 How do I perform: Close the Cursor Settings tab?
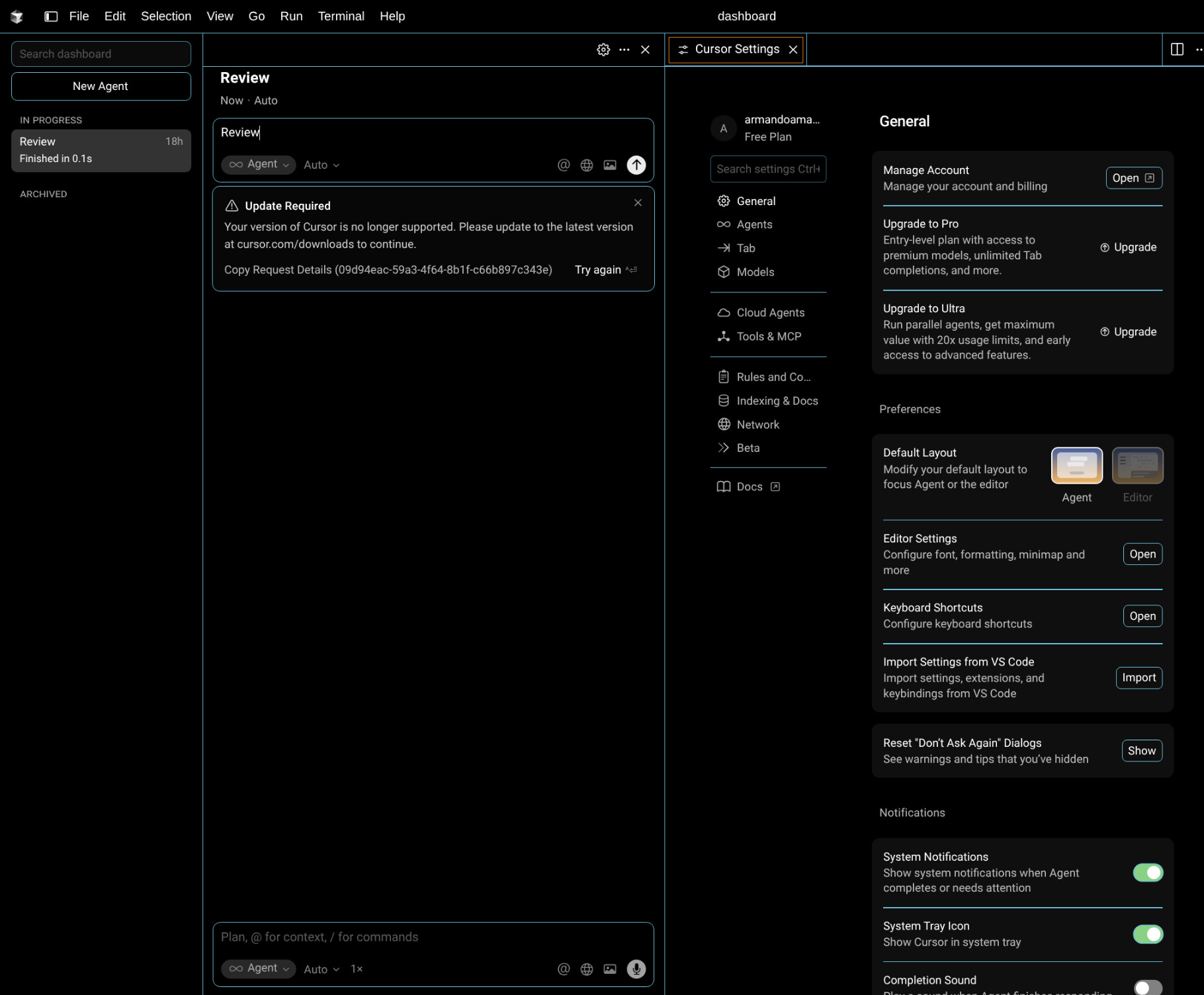tap(793, 50)
